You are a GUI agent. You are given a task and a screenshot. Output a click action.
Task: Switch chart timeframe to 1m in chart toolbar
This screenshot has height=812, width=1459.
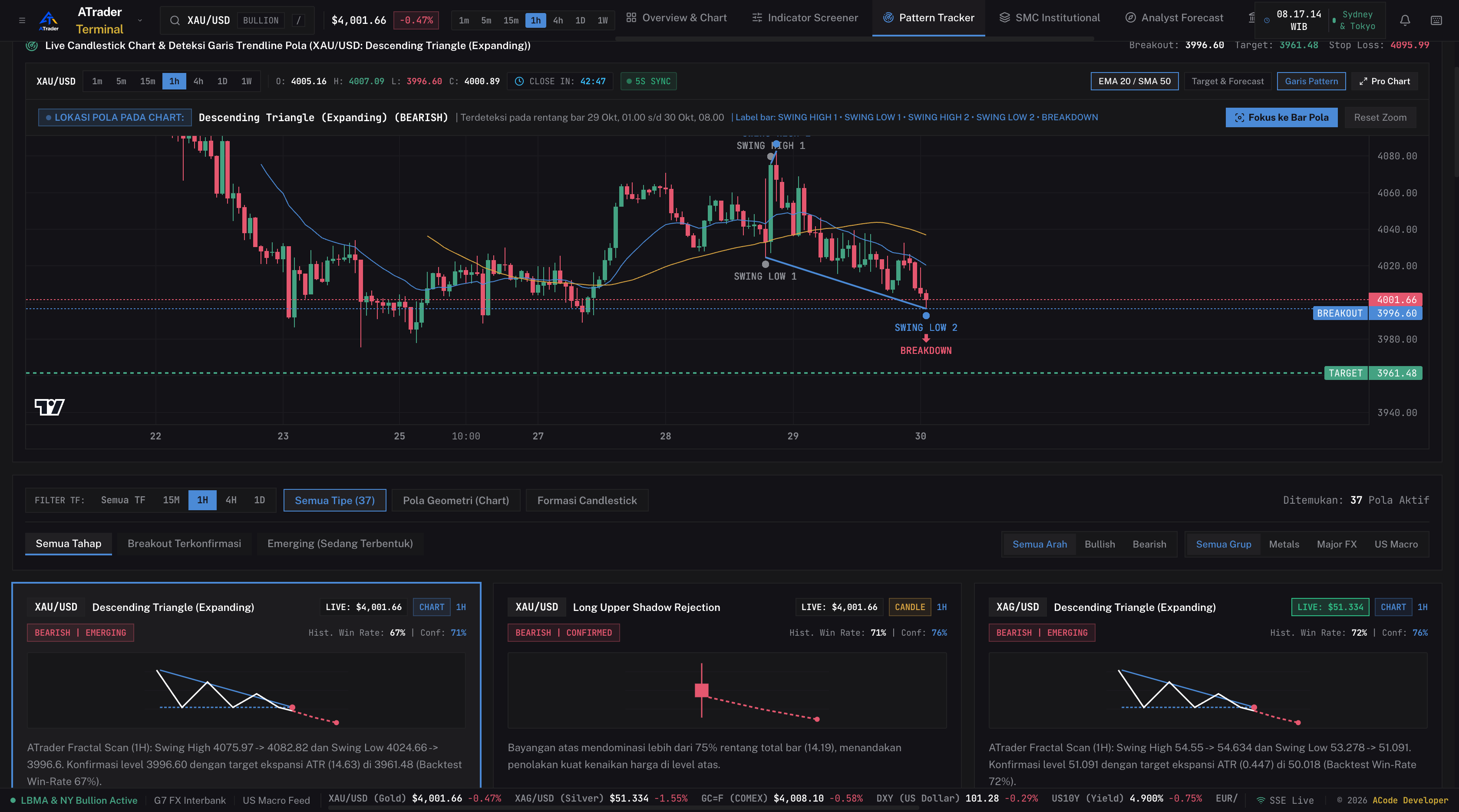97,81
